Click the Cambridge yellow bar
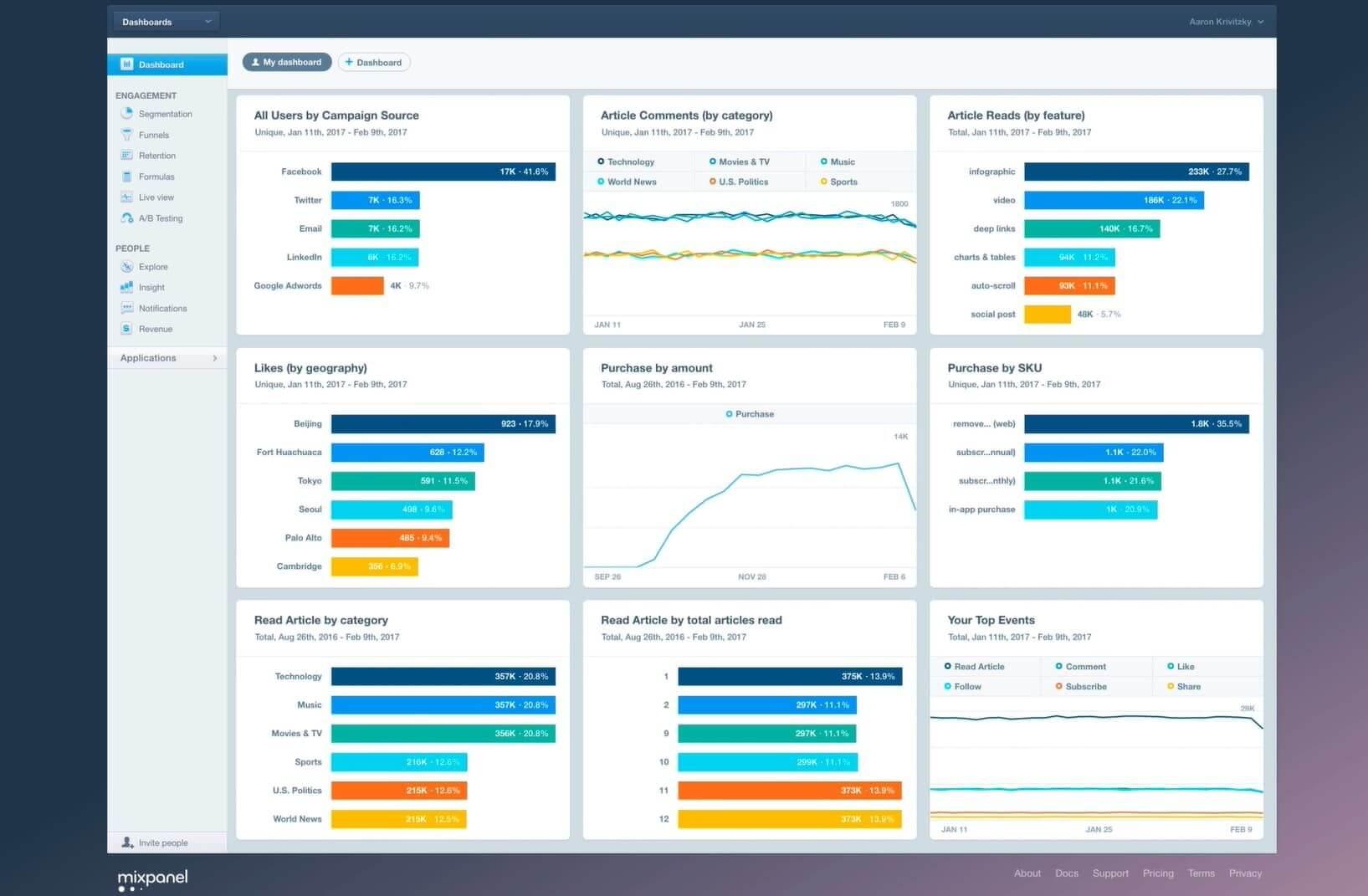 click(x=375, y=566)
